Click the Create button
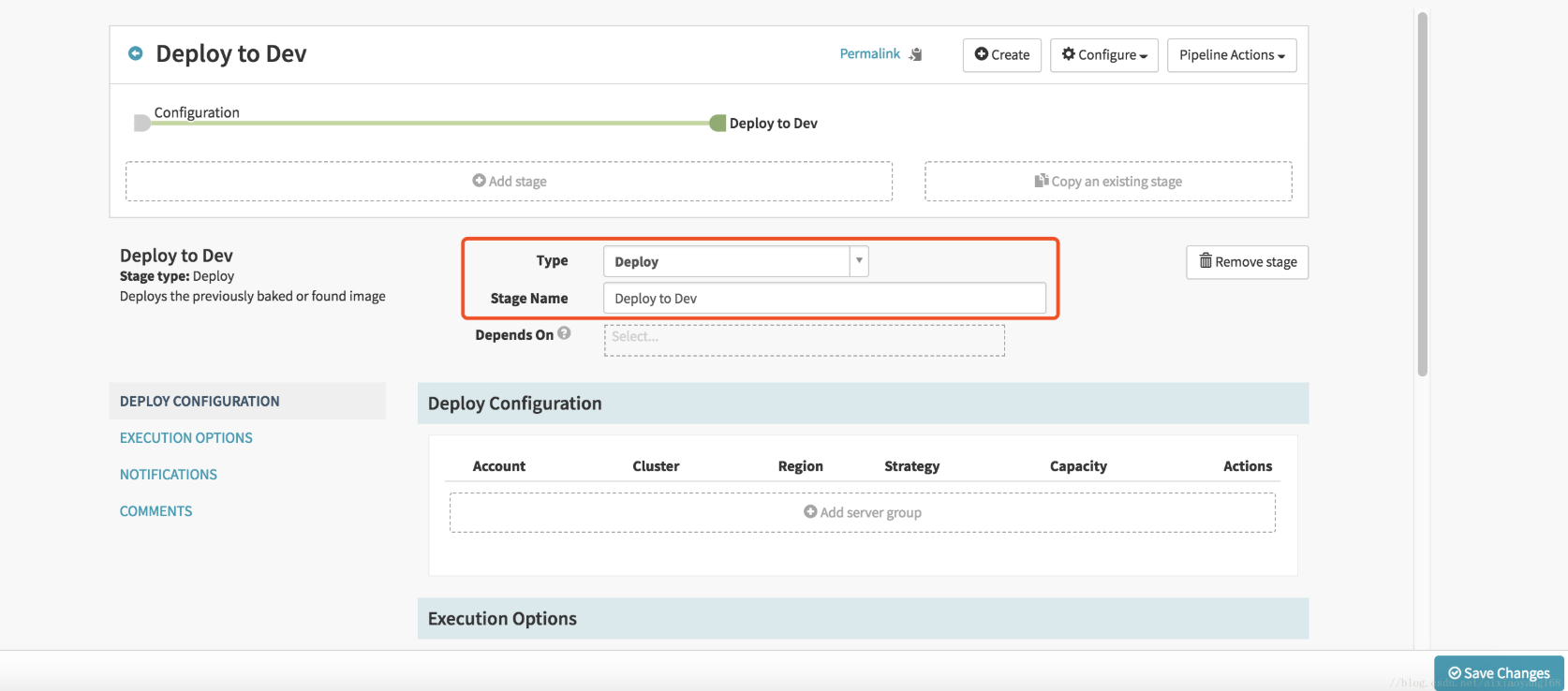Screen dimensions: 1568x691 pyautogui.click(x=1001, y=55)
